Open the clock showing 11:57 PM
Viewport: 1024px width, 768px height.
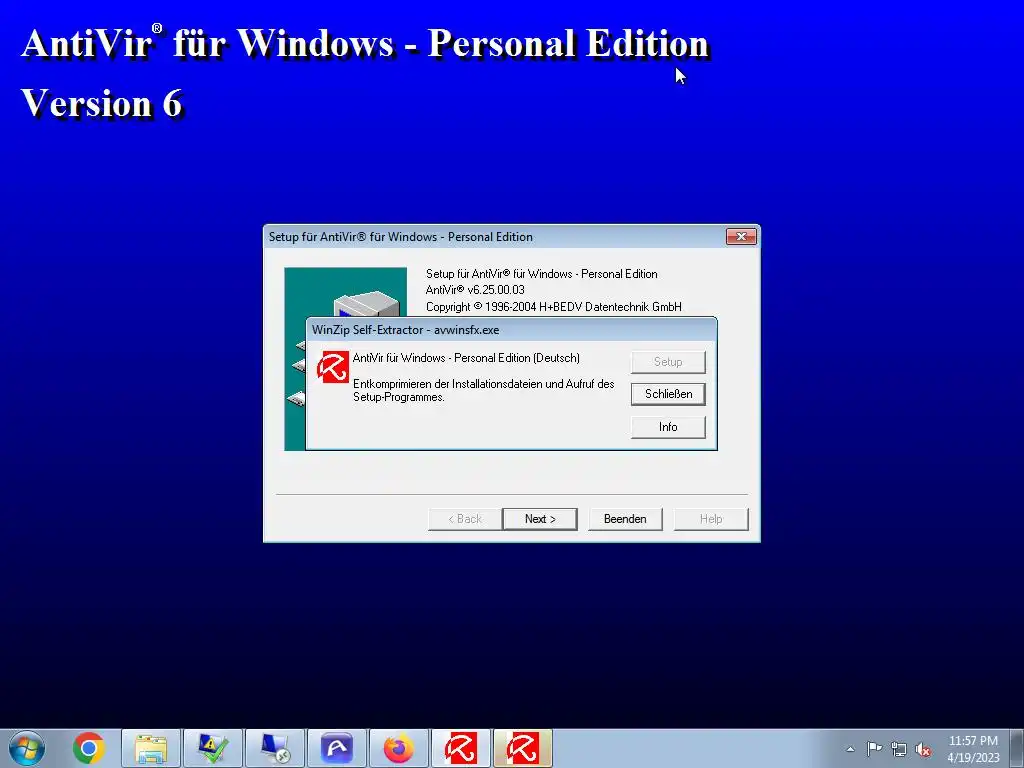coord(973,749)
